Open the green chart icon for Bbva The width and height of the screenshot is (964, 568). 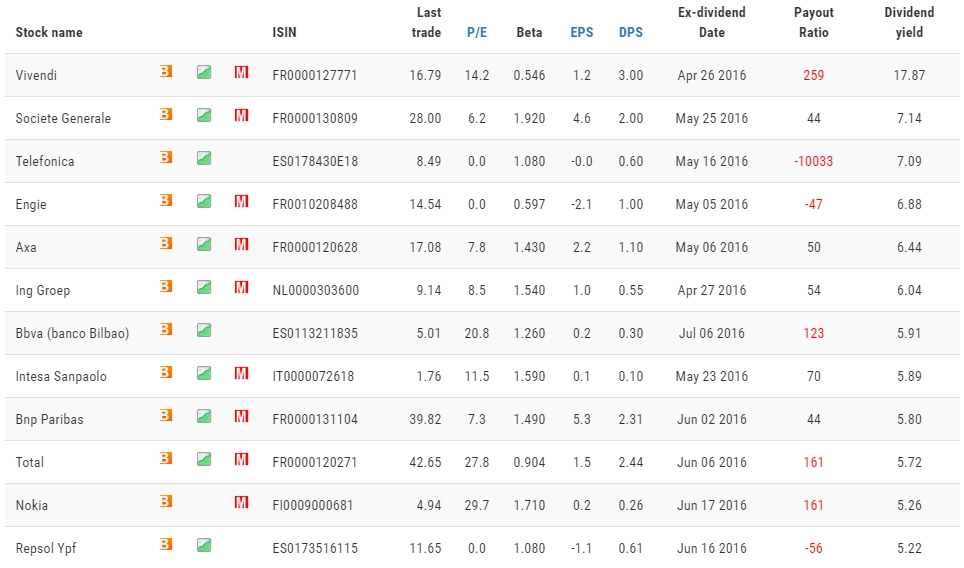tap(204, 330)
